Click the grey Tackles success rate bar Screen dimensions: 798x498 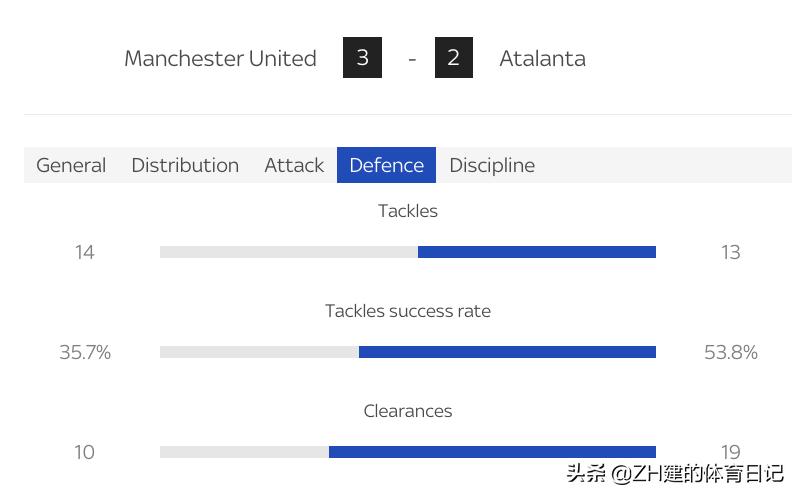click(x=259, y=352)
